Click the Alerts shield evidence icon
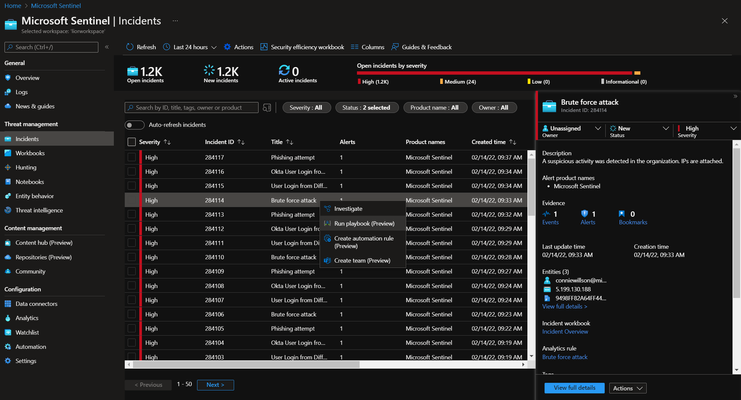 click(x=585, y=214)
